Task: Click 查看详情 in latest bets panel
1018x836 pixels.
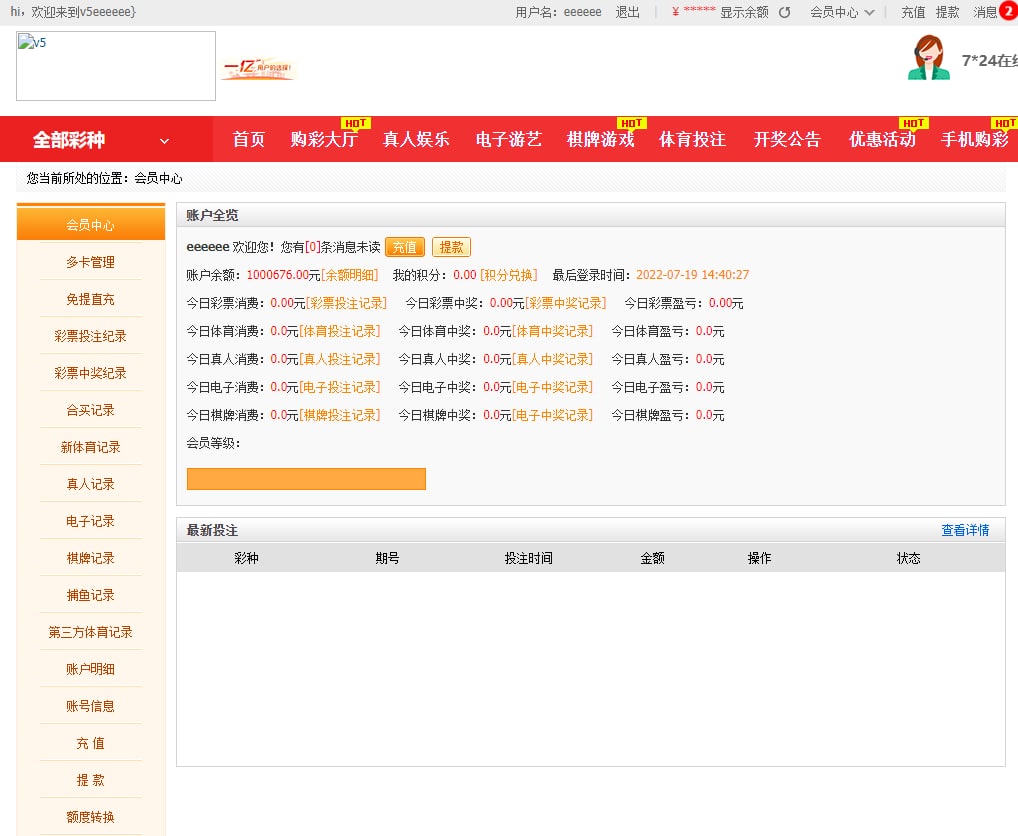Action: [x=965, y=530]
